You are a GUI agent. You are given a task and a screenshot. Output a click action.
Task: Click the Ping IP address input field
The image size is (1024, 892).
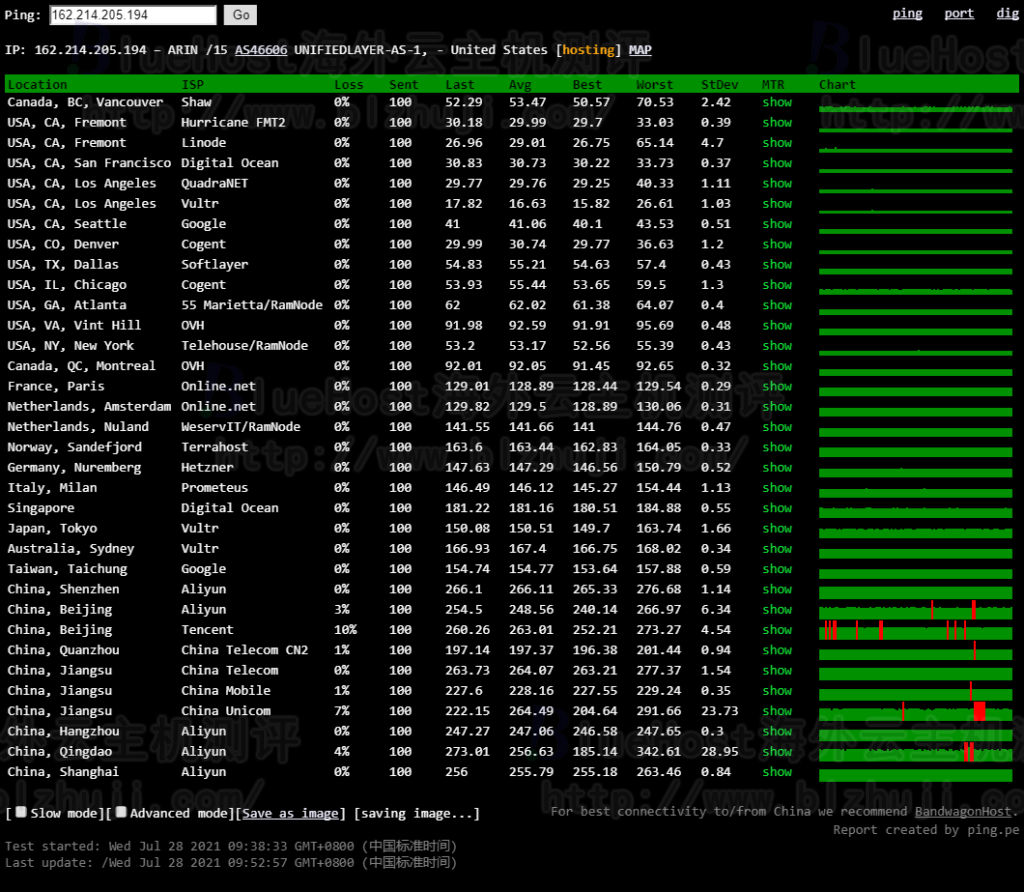(x=133, y=15)
